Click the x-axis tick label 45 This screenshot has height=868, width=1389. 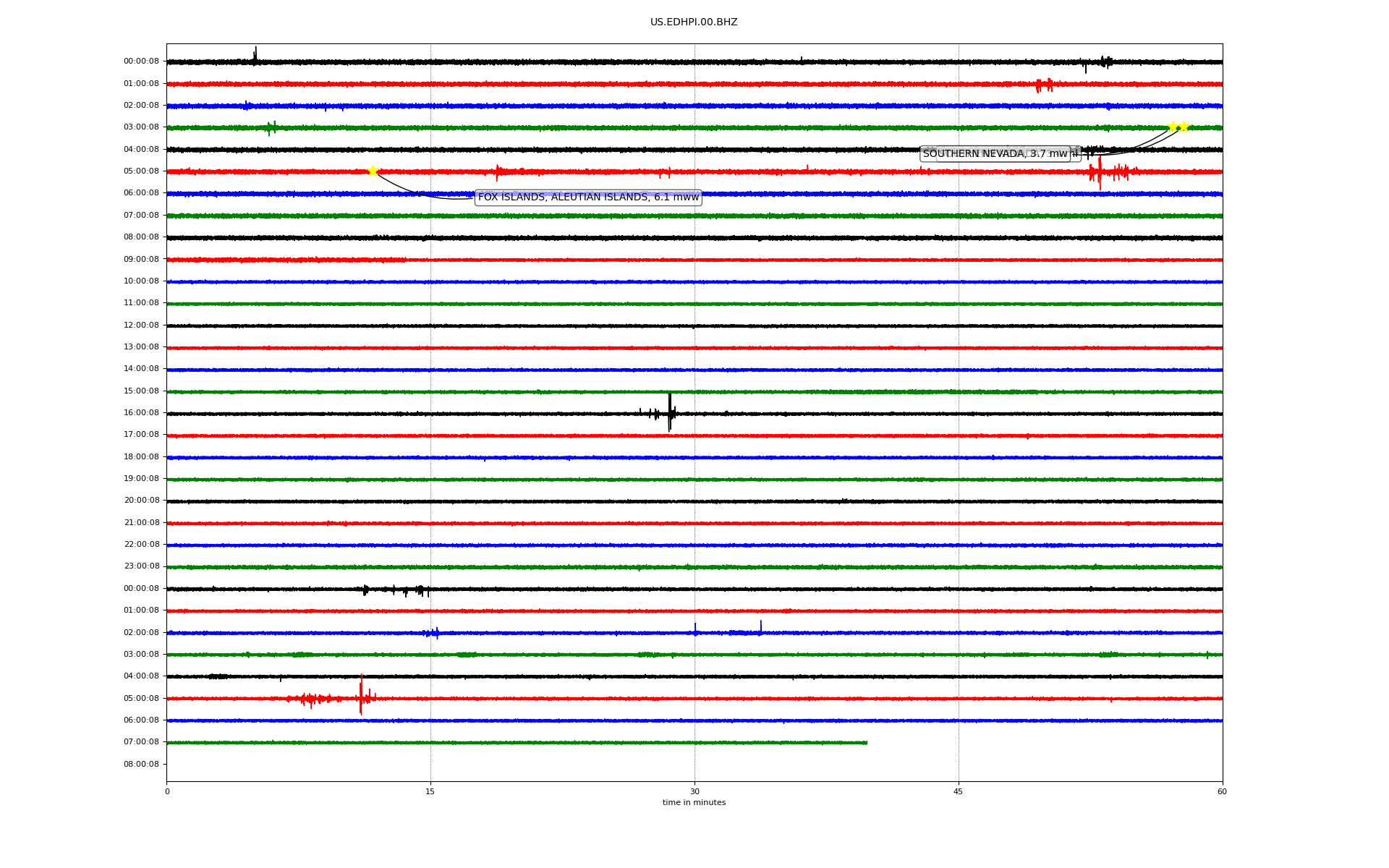tap(959, 791)
